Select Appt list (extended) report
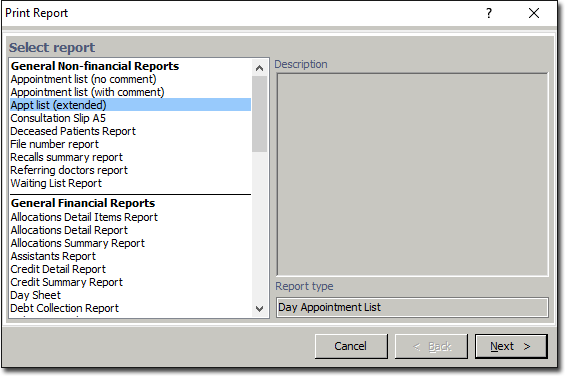This screenshot has height=376, width=565. (130, 105)
